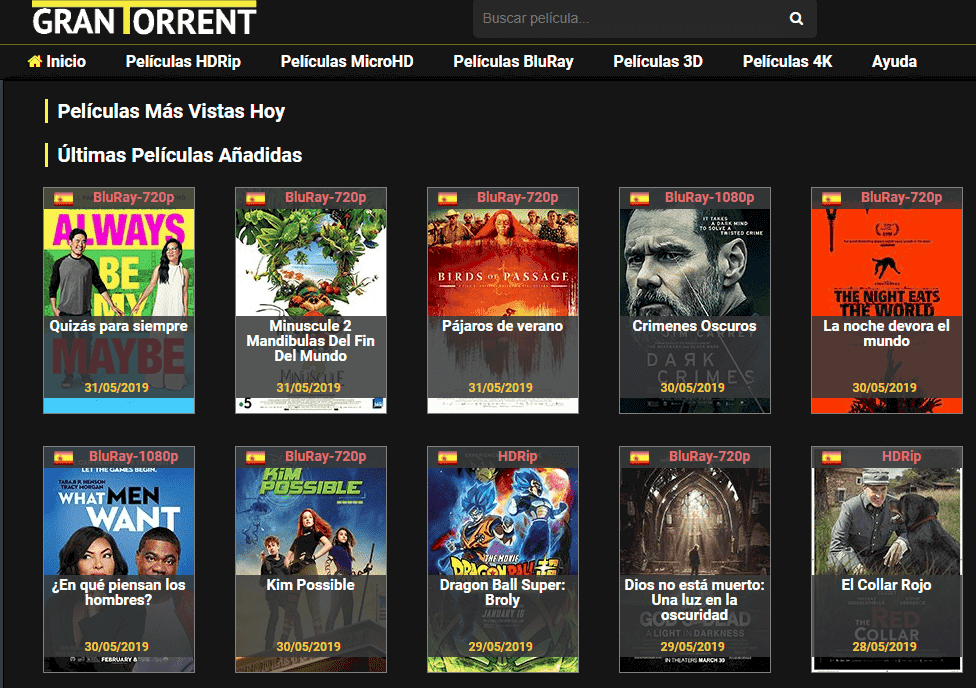Screen dimensions: 976x688
Task: Click the El Collar Rojo title text
Action: (x=886, y=585)
